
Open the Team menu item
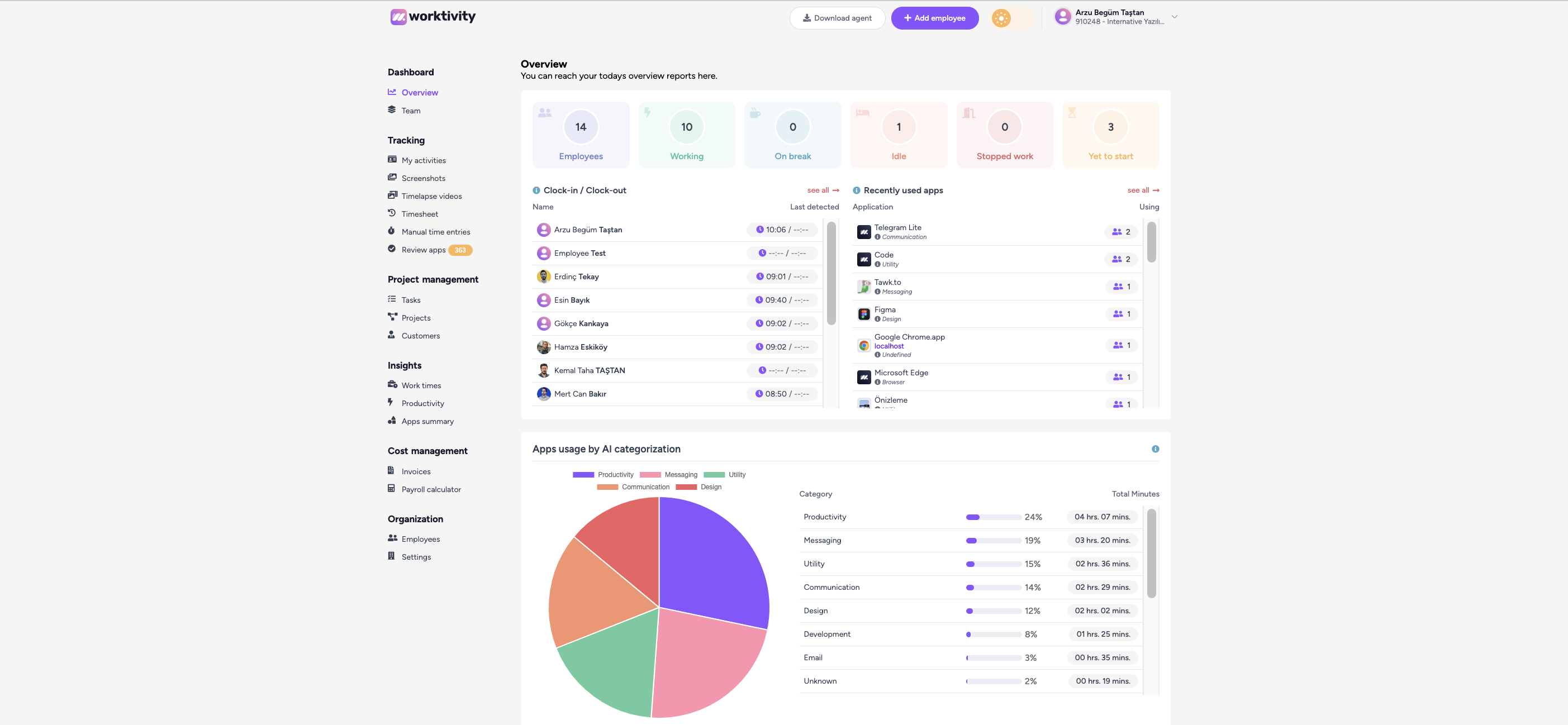(x=410, y=111)
